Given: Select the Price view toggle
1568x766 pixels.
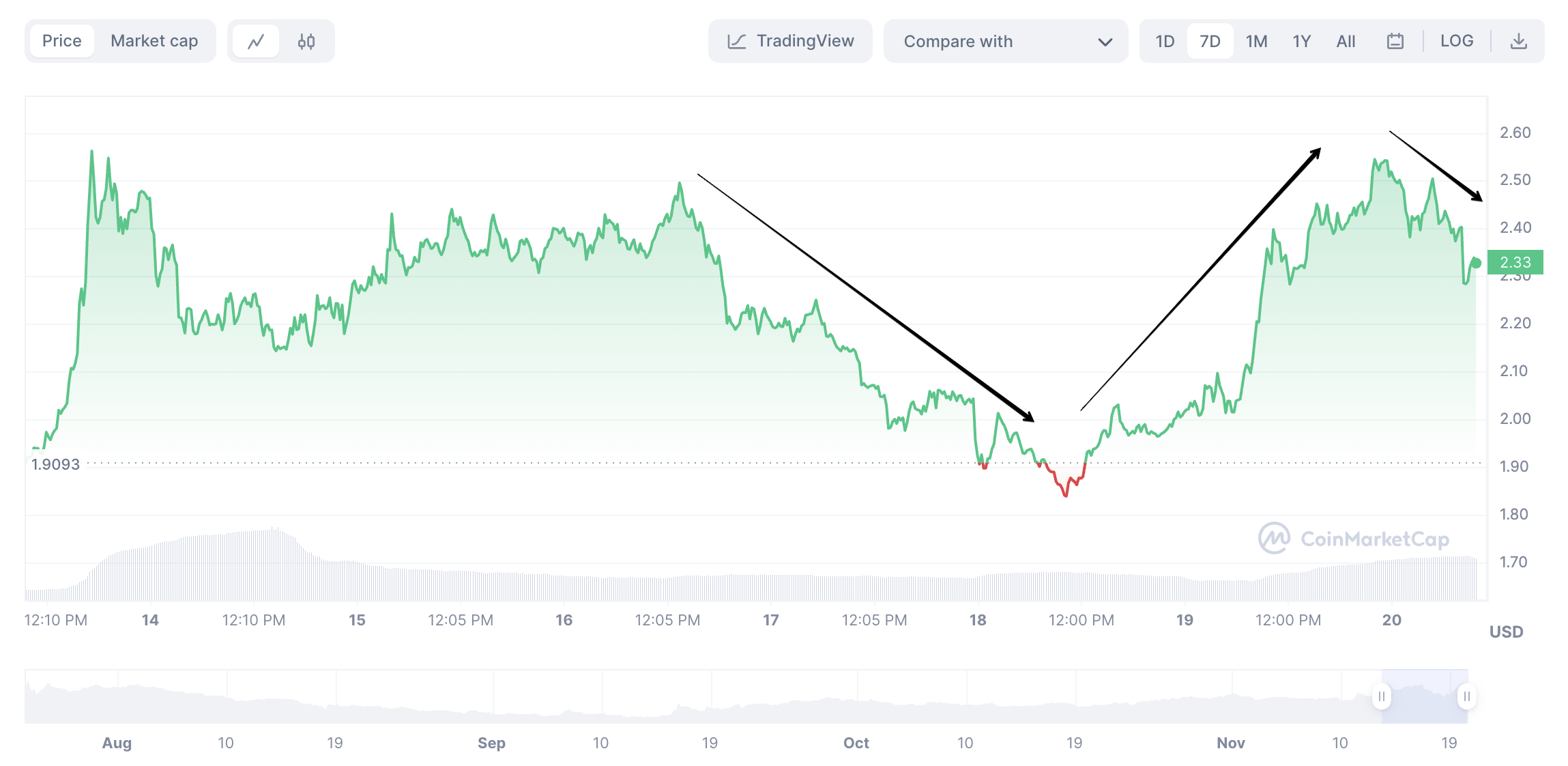Looking at the screenshot, I should pyautogui.click(x=62, y=41).
